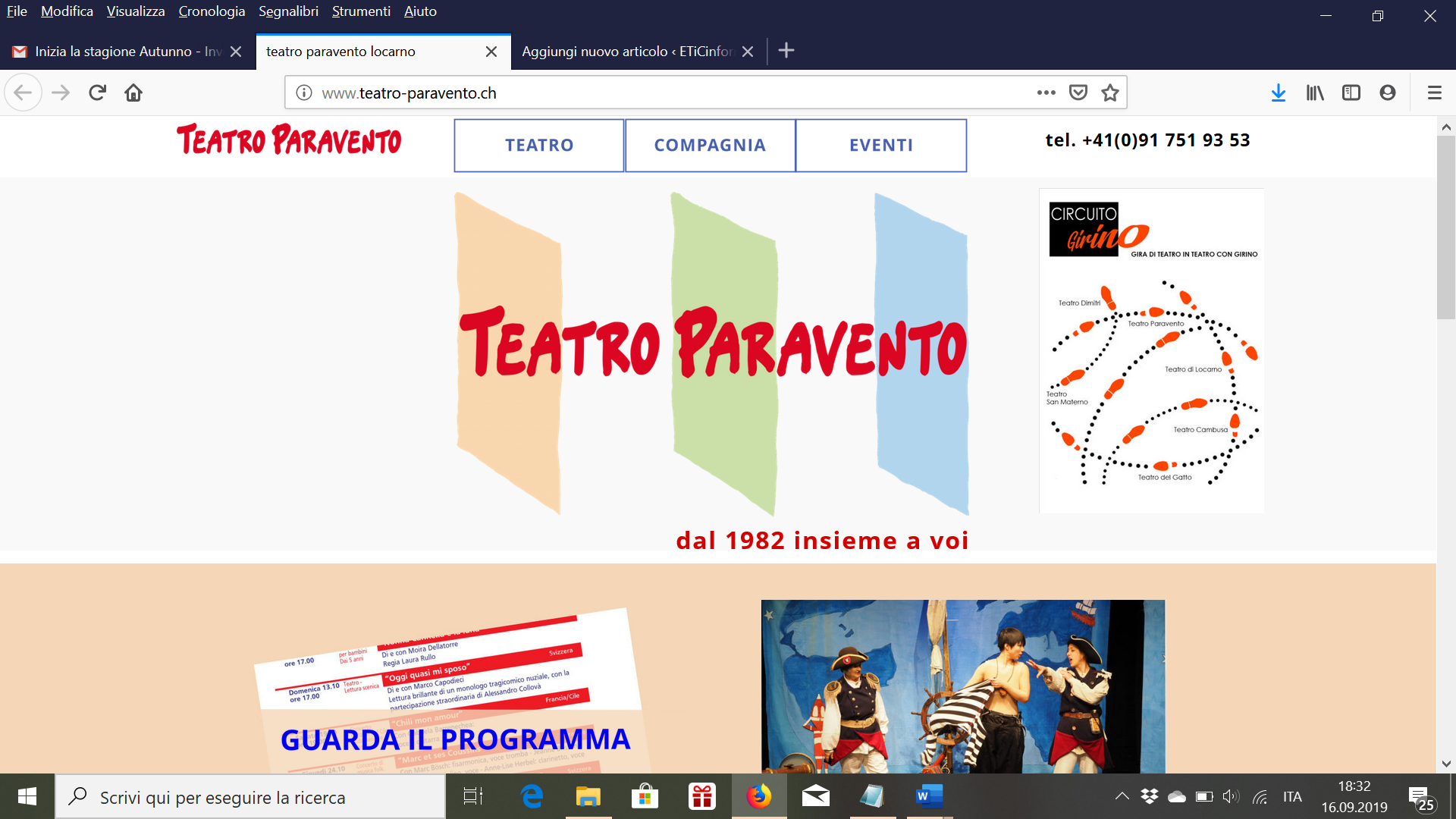Show hidden system tray icons chevron
This screenshot has height=819, width=1456.
click(x=1122, y=796)
